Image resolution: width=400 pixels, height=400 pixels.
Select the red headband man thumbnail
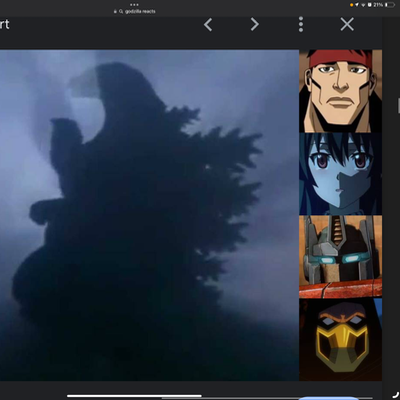click(x=340, y=91)
